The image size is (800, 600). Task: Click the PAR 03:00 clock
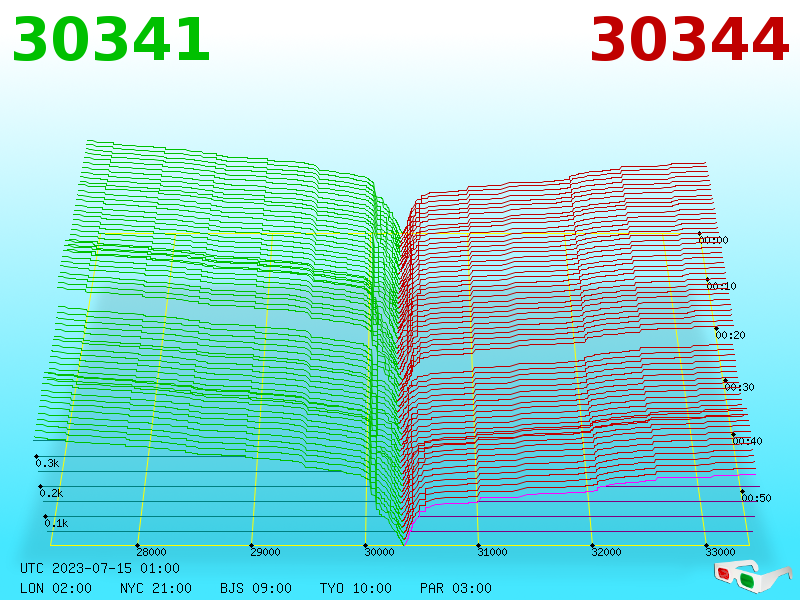point(456,588)
